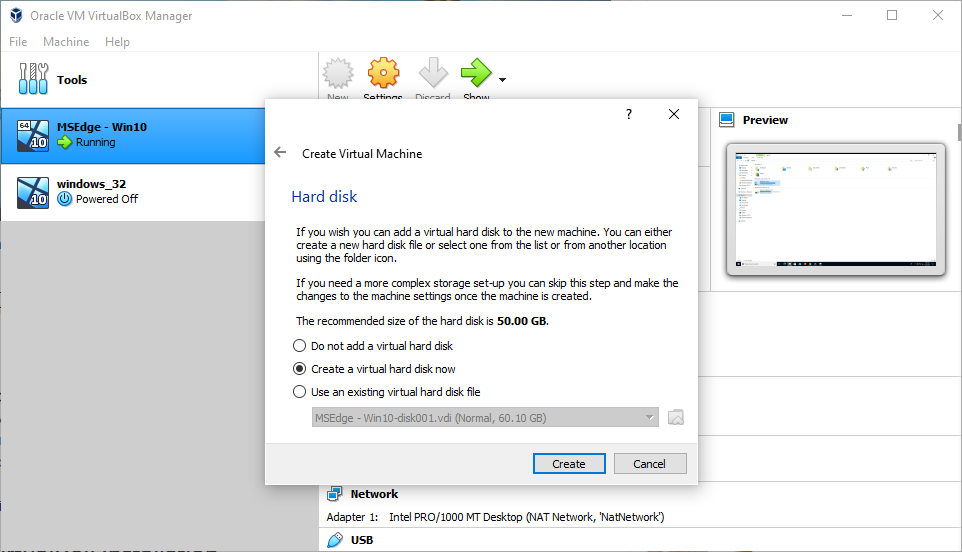962x552 pixels.
Task: Click the New machine toolbar icon
Action: tap(338, 74)
